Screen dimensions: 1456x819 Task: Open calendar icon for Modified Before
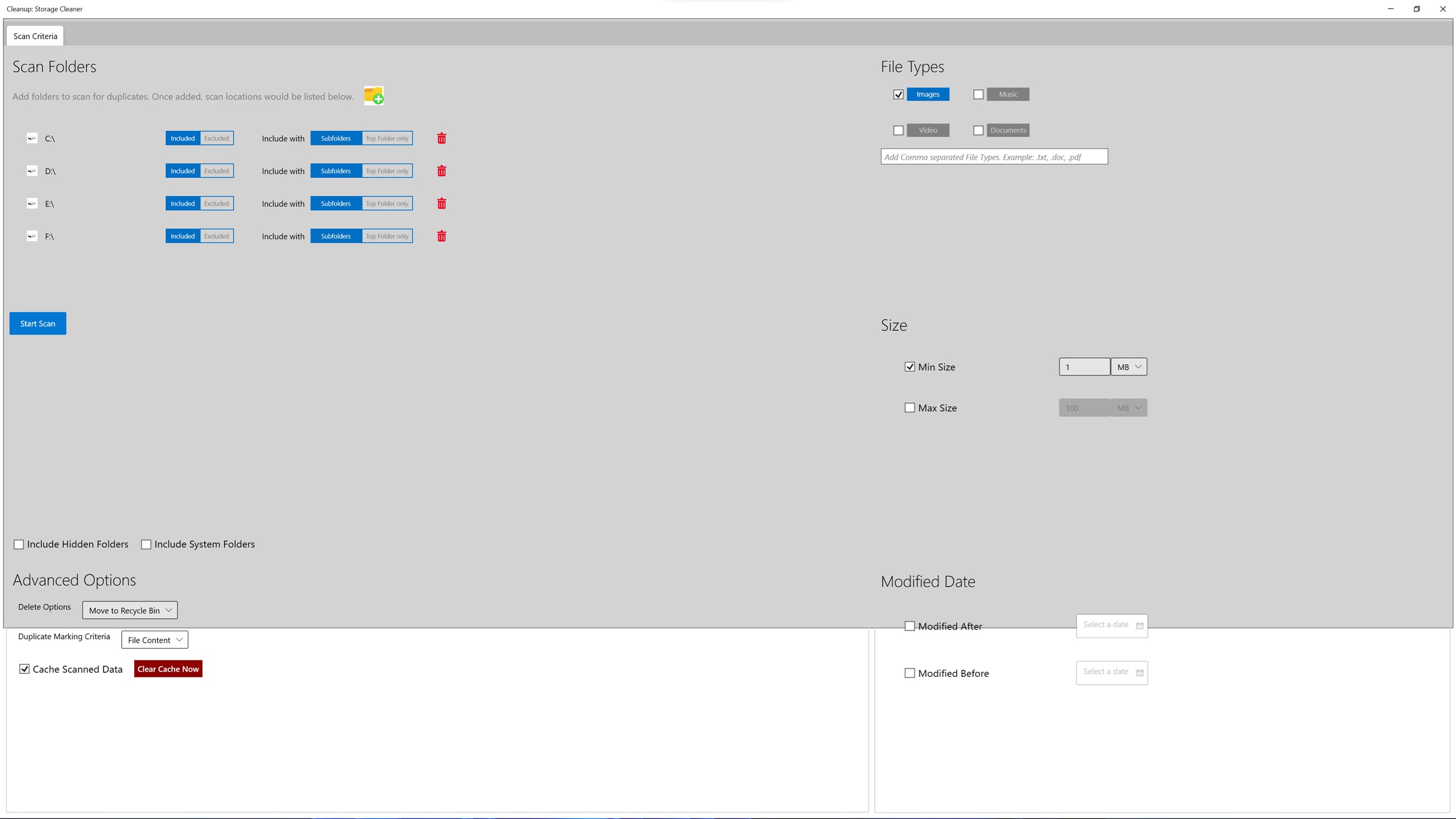(1139, 673)
